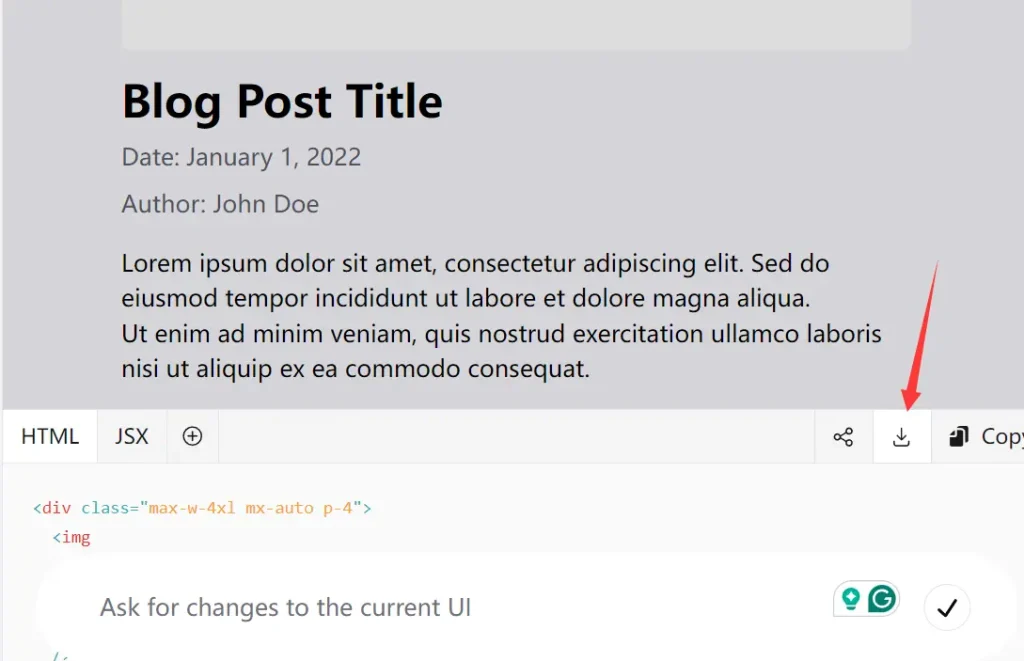This screenshot has height=661, width=1024.
Task: Click the "Ask for changes" input field
Action: click(x=300, y=608)
